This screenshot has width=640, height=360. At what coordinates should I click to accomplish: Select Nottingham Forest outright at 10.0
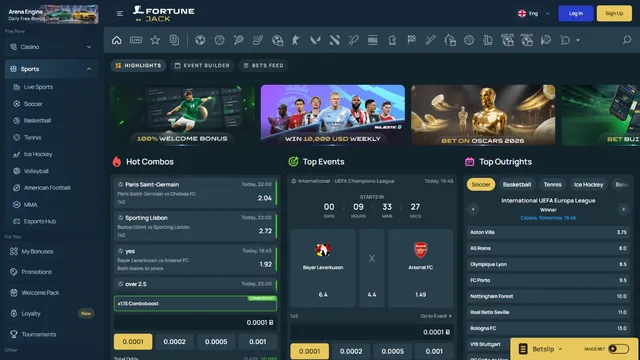tap(548, 296)
